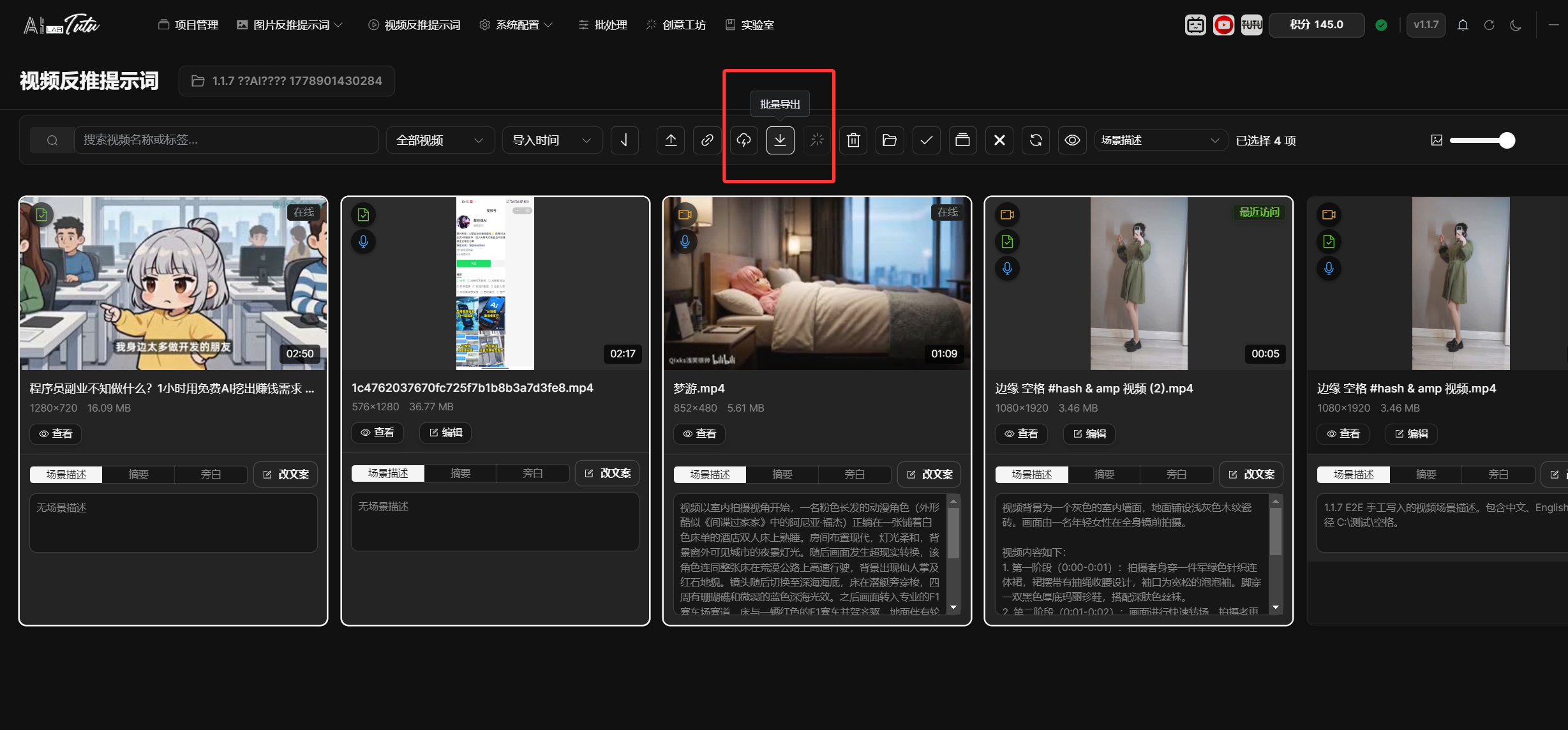Click the AI sparkle generate icon in toolbar
The height and width of the screenshot is (730, 1568).
click(817, 140)
